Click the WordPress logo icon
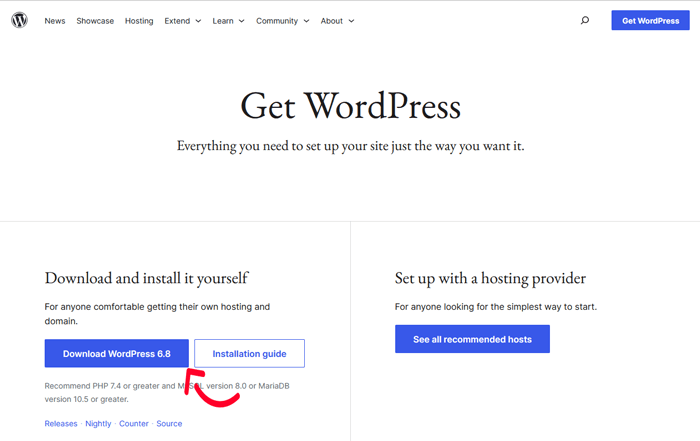The image size is (700, 441). [20, 20]
